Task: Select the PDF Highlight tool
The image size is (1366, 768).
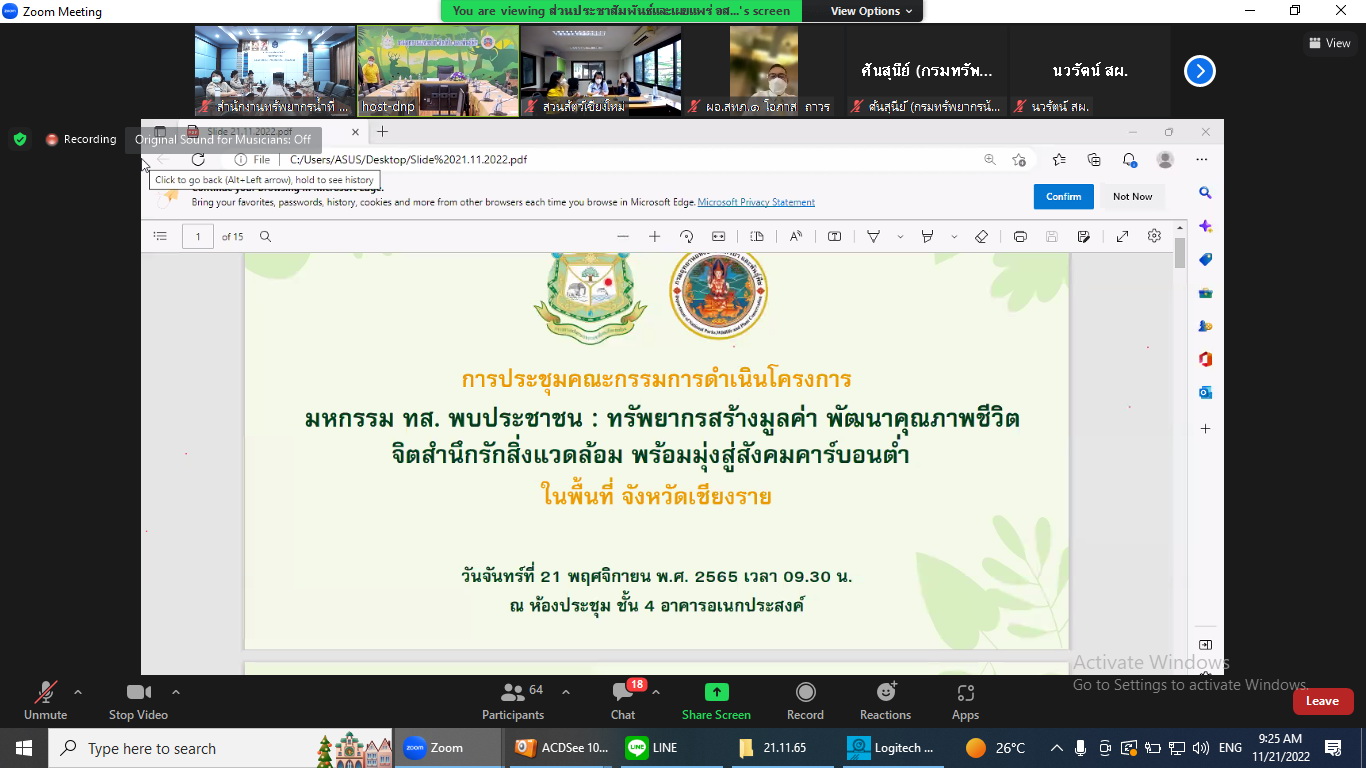Action: (927, 237)
